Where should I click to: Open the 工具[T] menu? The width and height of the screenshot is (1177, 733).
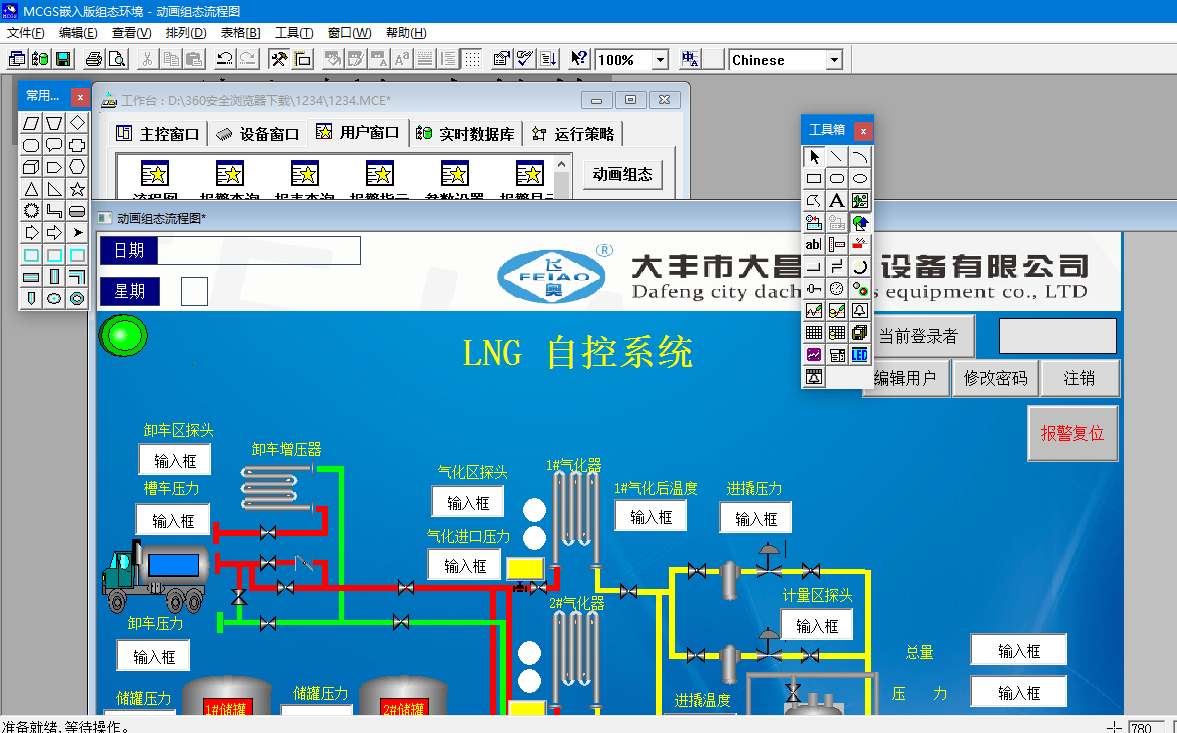click(293, 33)
